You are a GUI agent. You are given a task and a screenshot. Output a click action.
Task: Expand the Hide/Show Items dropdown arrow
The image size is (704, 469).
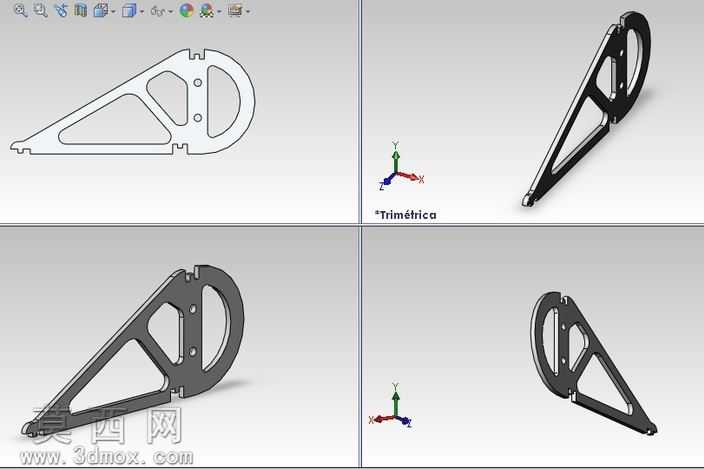(x=171, y=11)
